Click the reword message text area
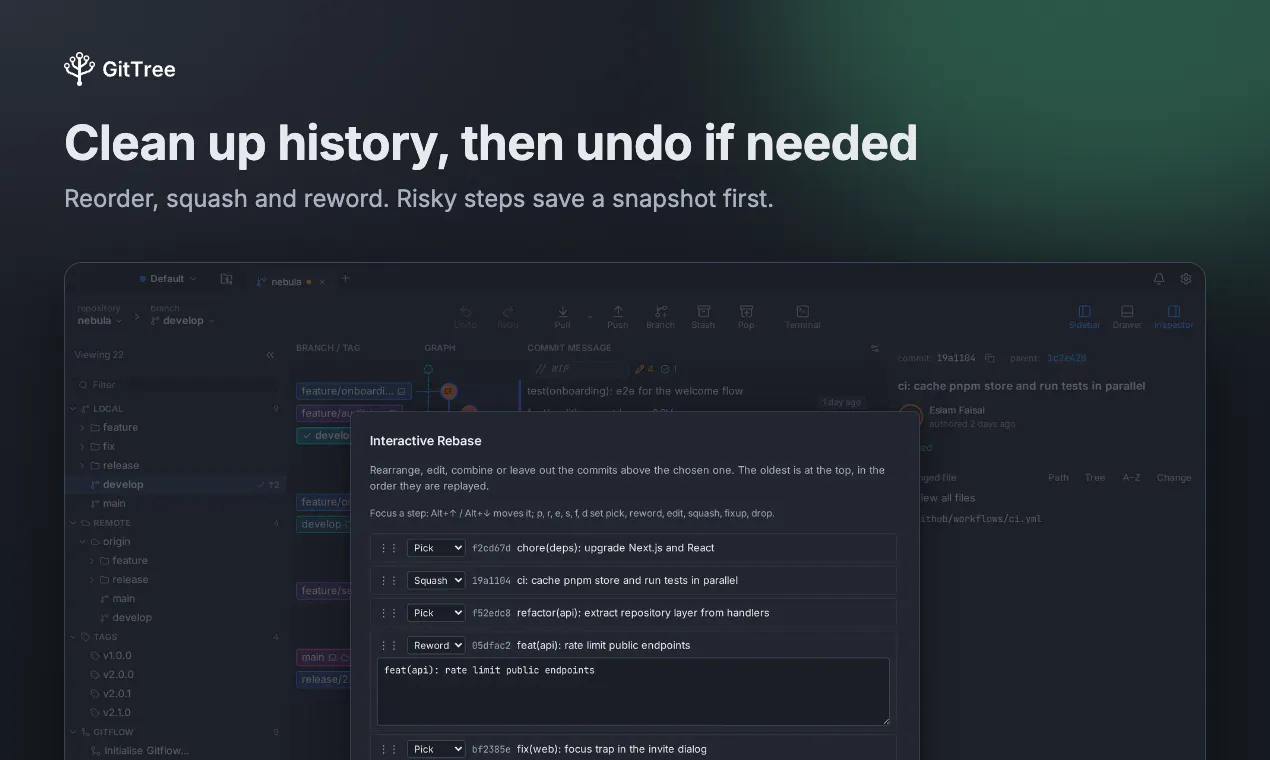 coord(633,691)
